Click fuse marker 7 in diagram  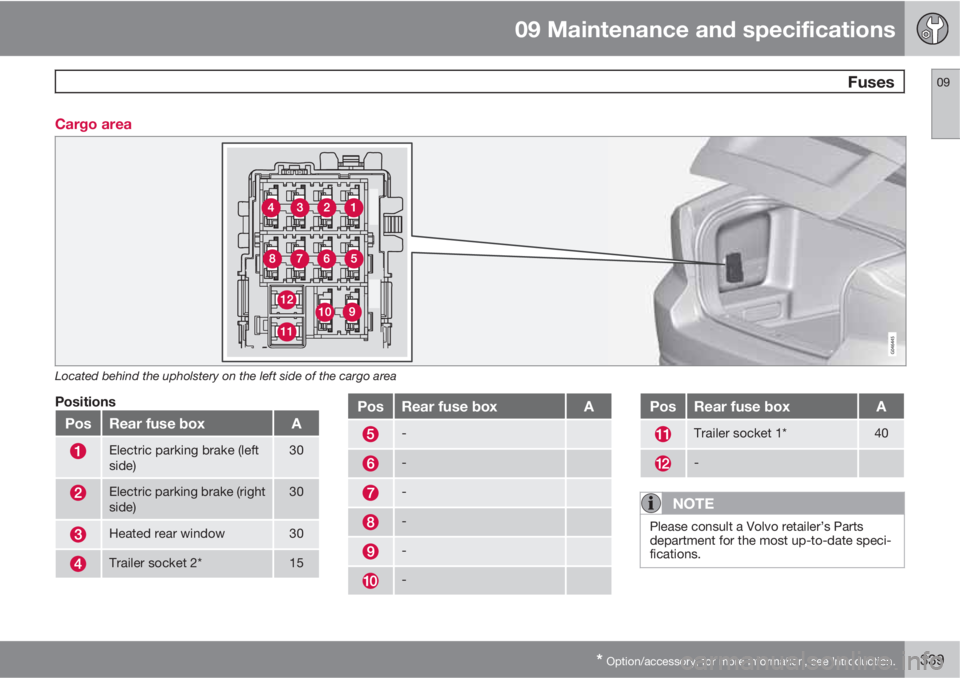coord(299,258)
